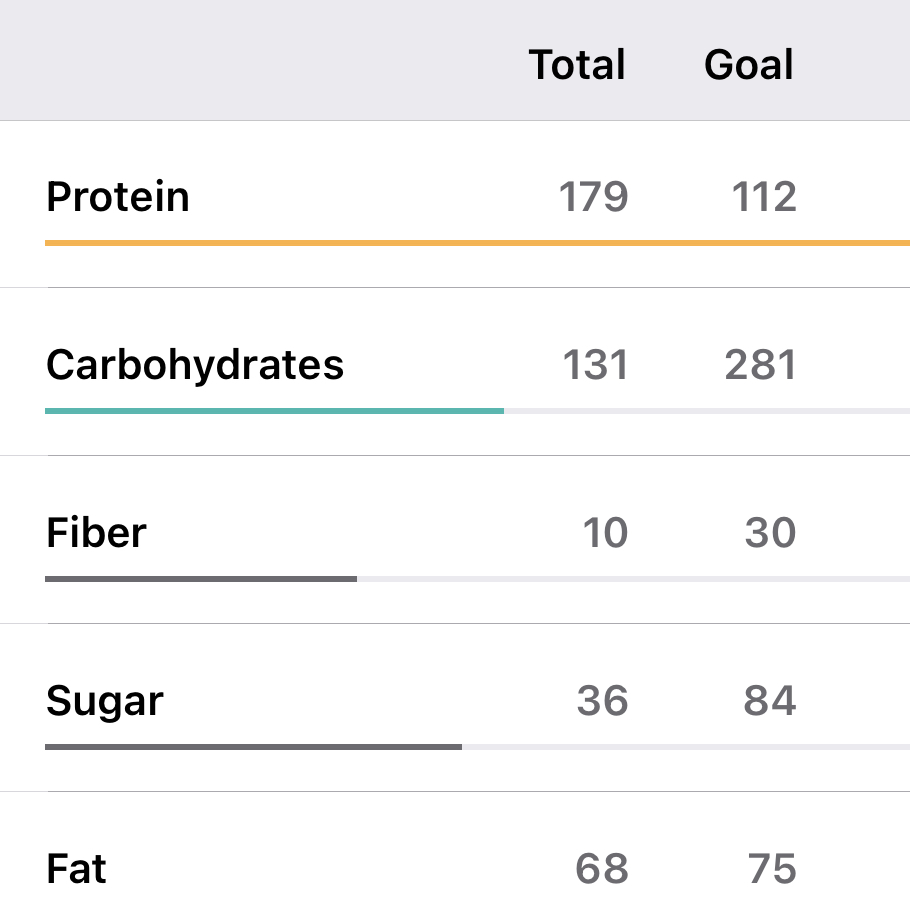Click the Fiber total value 10
This screenshot has width=910, height=909.
pyautogui.click(x=605, y=533)
